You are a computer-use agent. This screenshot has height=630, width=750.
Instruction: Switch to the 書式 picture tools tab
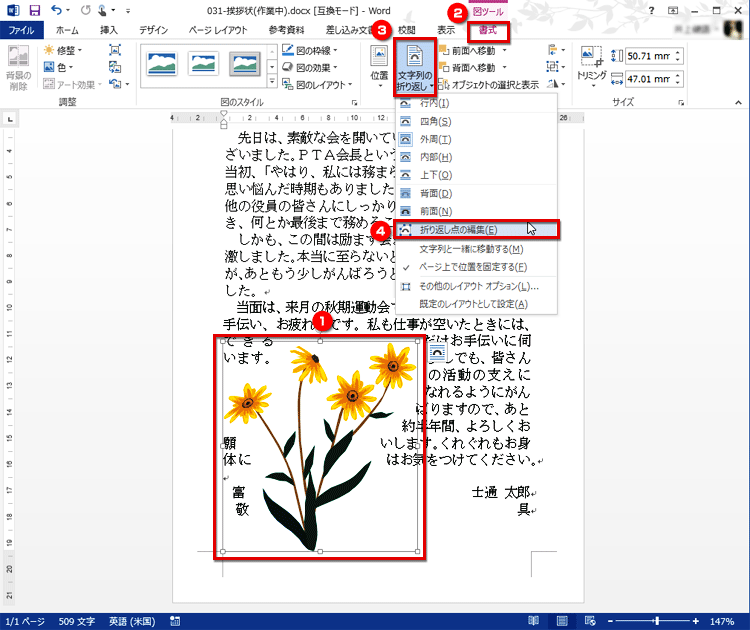[x=488, y=30]
